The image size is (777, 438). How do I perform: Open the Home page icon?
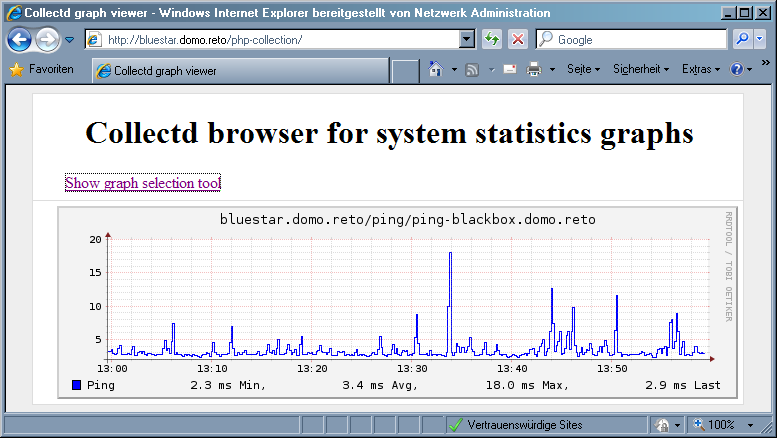435,70
